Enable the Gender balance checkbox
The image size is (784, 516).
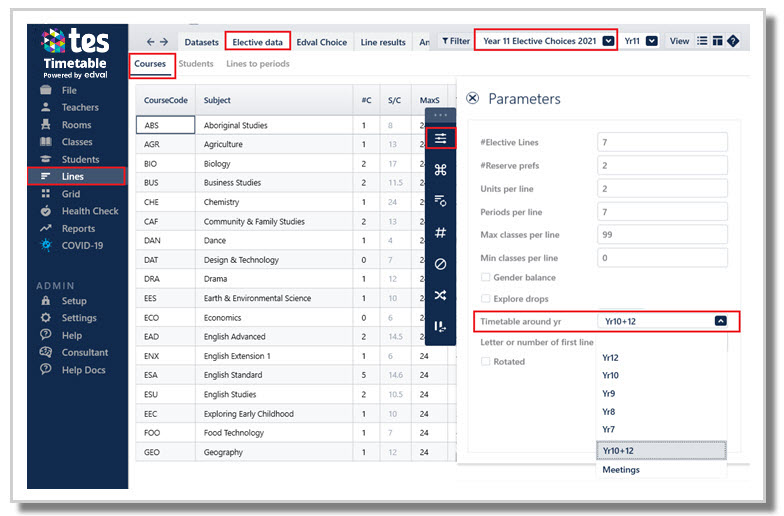(x=485, y=277)
